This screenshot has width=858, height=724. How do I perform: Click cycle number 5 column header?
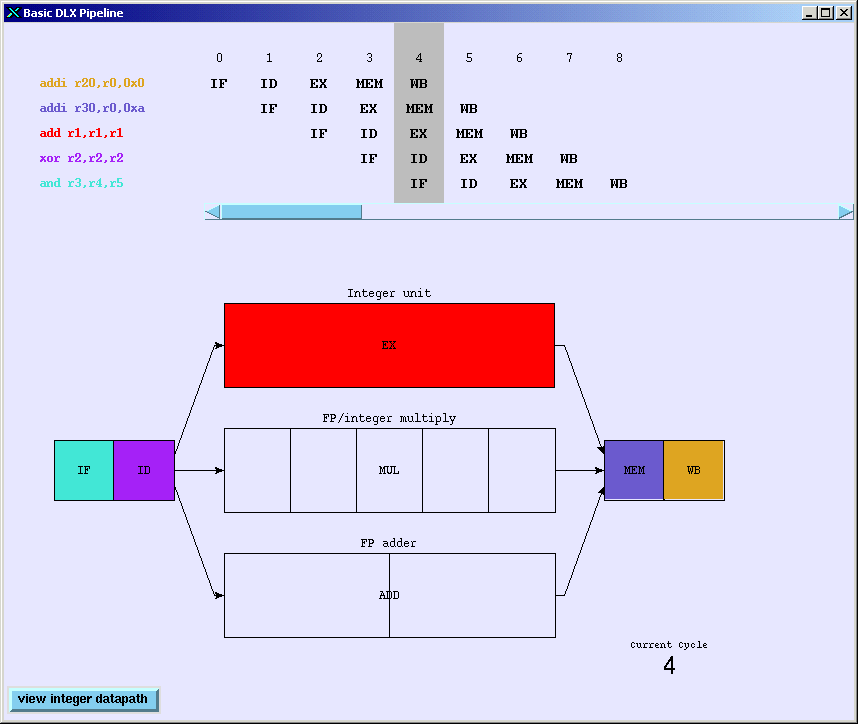469,58
